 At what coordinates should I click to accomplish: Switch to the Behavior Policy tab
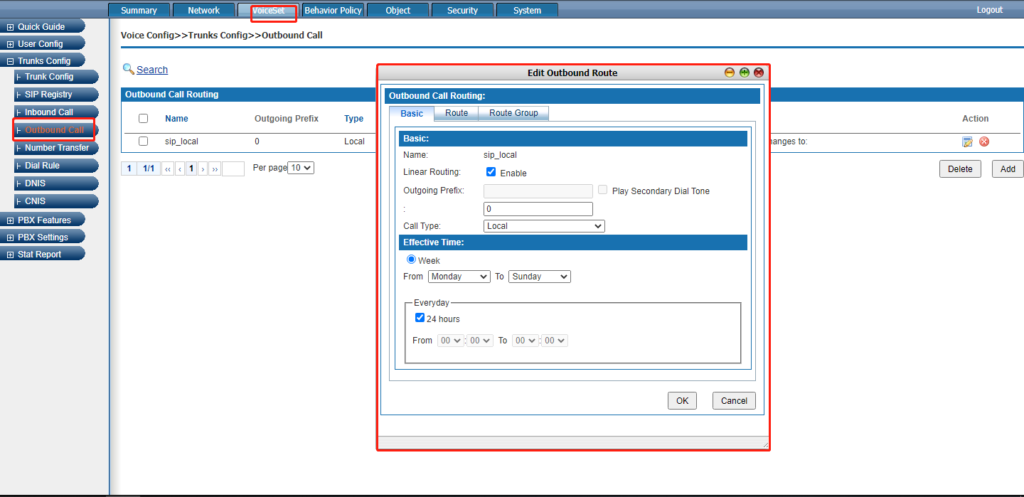point(333,10)
